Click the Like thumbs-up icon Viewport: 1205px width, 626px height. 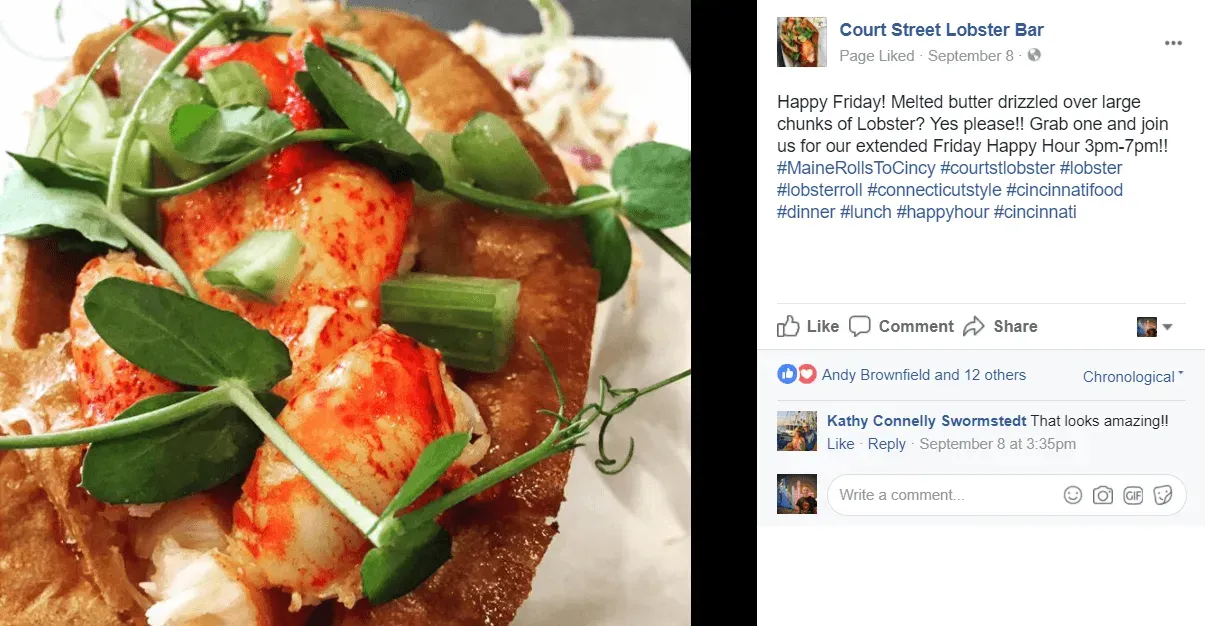[789, 326]
